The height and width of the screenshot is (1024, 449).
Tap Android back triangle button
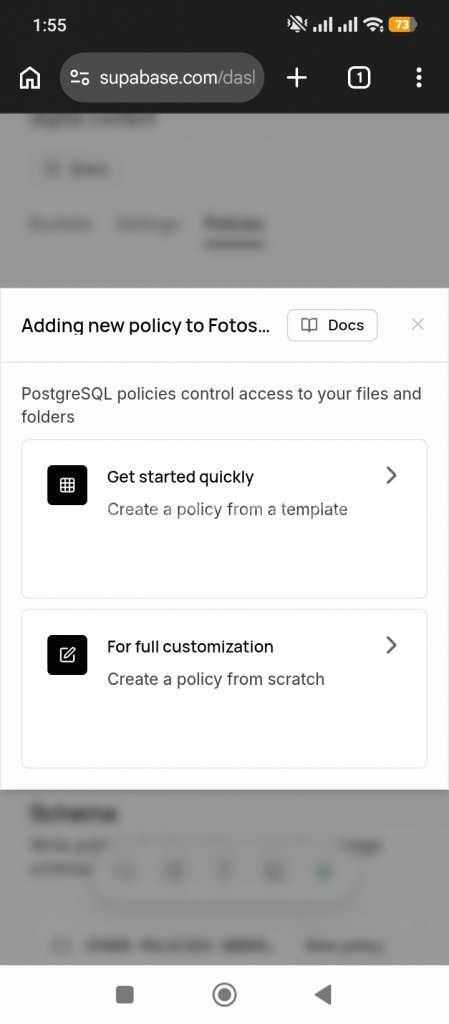(323, 995)
